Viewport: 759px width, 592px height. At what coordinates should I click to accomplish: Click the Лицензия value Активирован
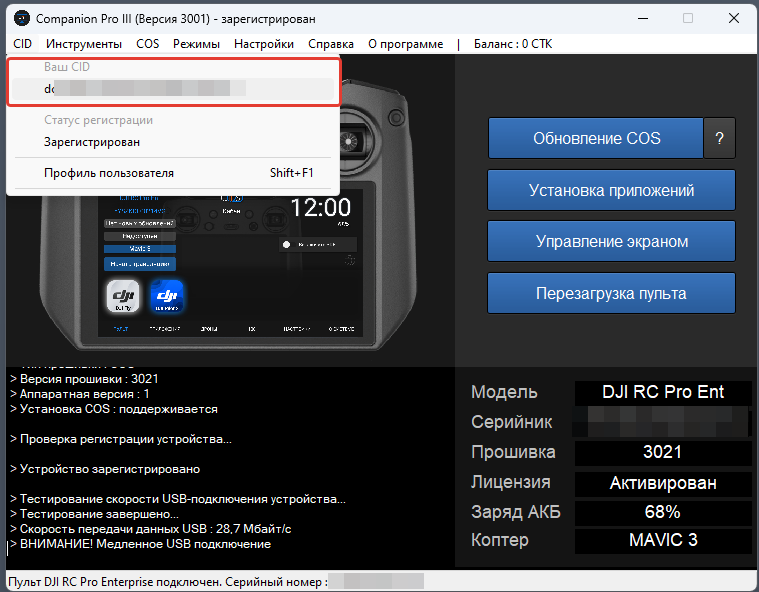pos(663,483)
